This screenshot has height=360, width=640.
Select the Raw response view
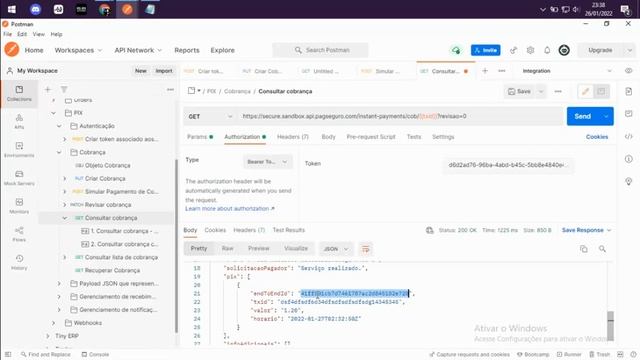pyautogui.click(x=227, y=249)
